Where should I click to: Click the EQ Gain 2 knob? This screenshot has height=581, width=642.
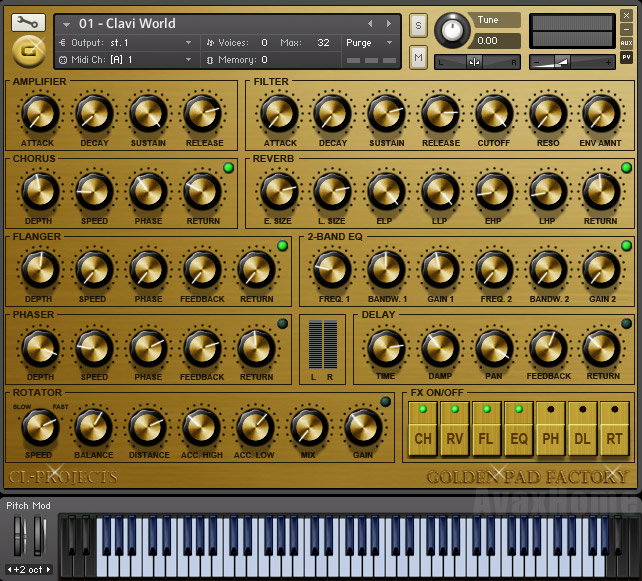click(601, 269)
